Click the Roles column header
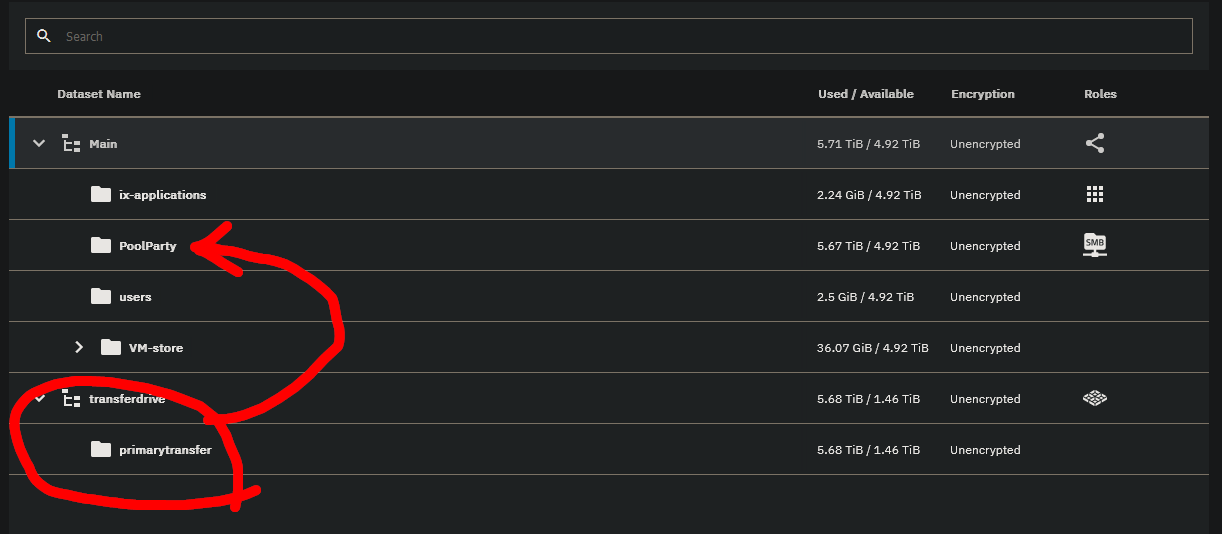The width and height of the screenshot is (1222, 534). [x=1100, y=94]
